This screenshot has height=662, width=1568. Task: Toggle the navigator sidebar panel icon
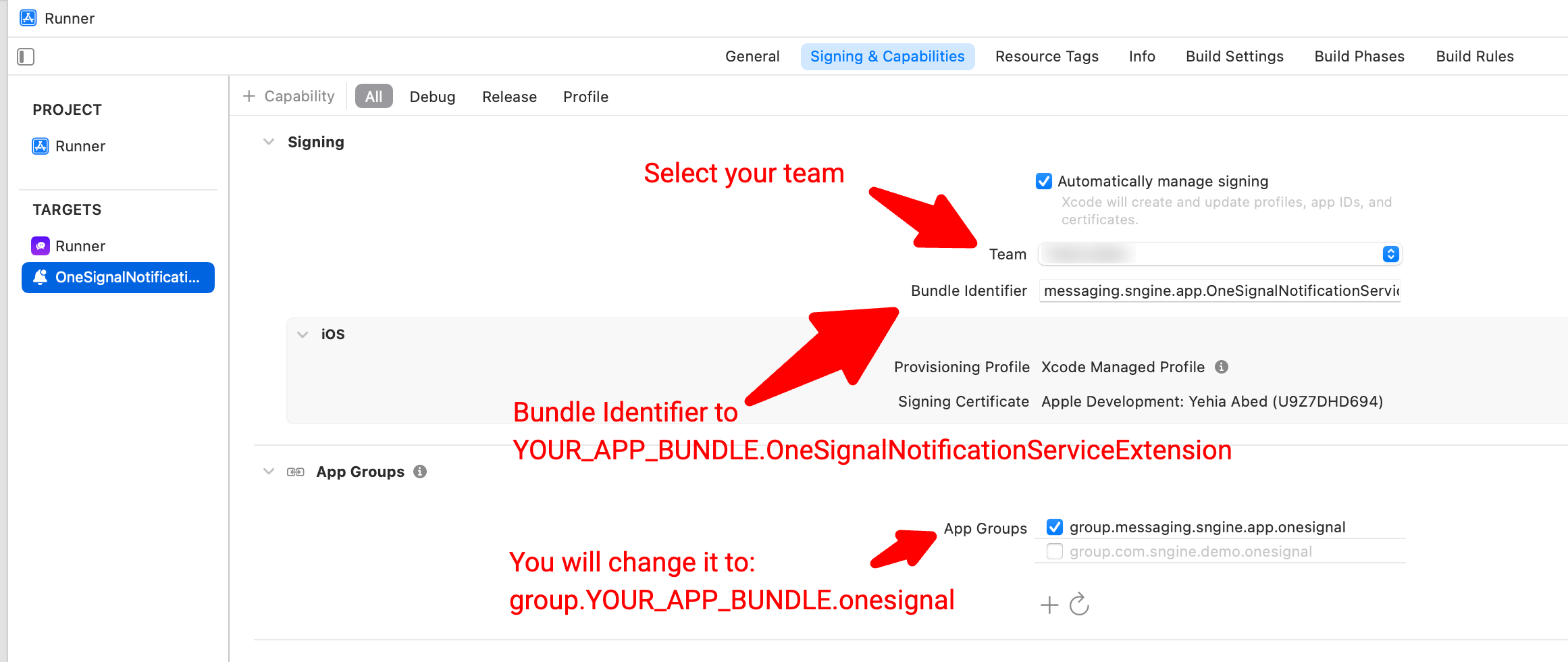(x=26, y=57)
